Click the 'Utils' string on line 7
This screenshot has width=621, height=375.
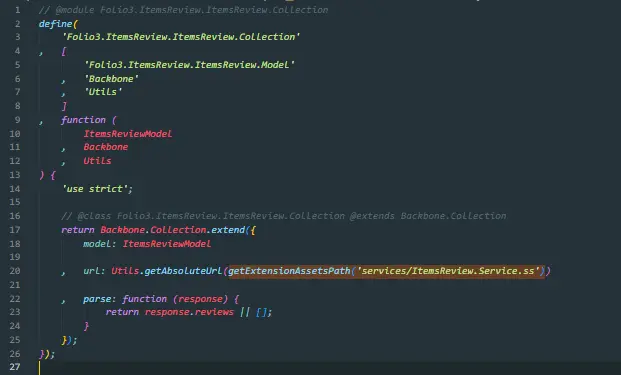[x=103, y=92]
